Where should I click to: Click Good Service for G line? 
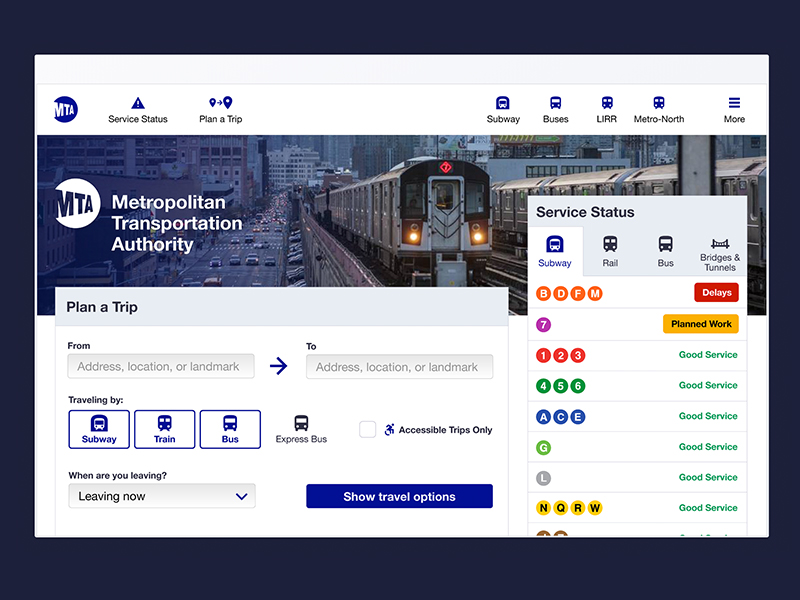coord(708,446)
